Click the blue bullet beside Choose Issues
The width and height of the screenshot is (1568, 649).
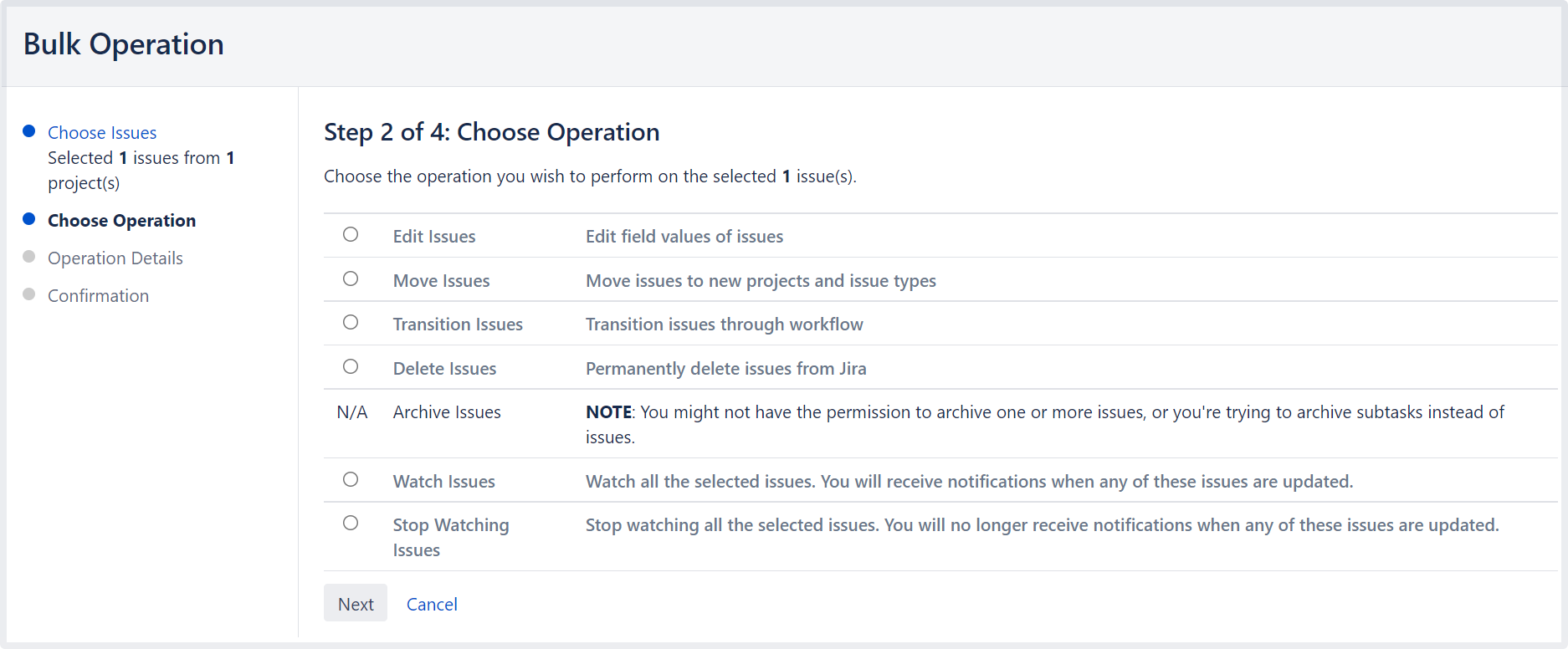click(29, 131)
